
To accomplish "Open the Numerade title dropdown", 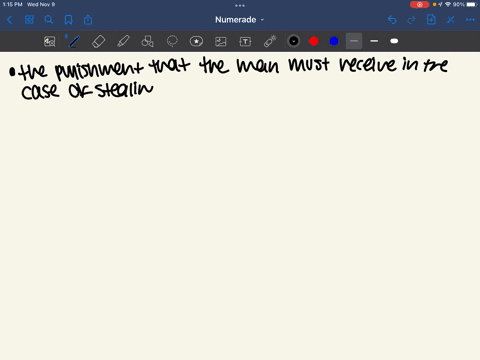I will [239, 20].
